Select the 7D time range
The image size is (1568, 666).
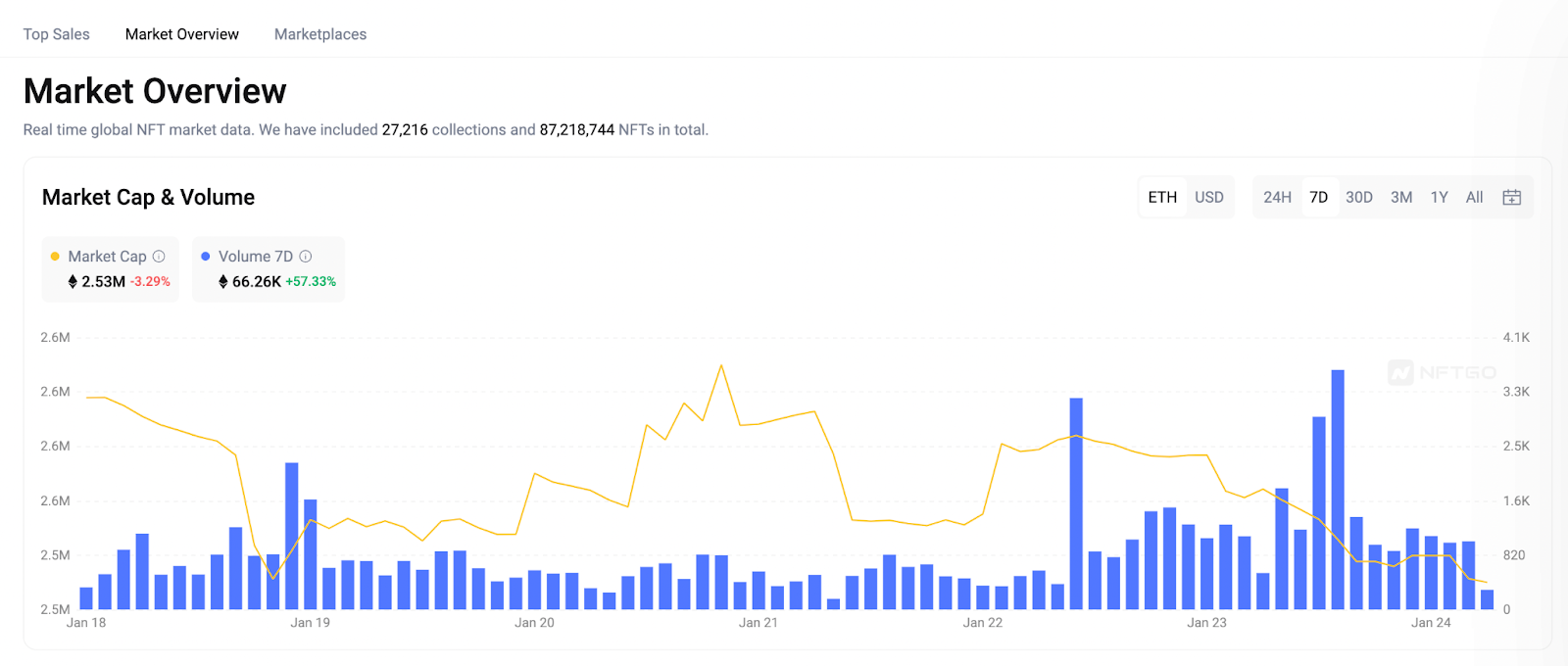point(1318,197)
